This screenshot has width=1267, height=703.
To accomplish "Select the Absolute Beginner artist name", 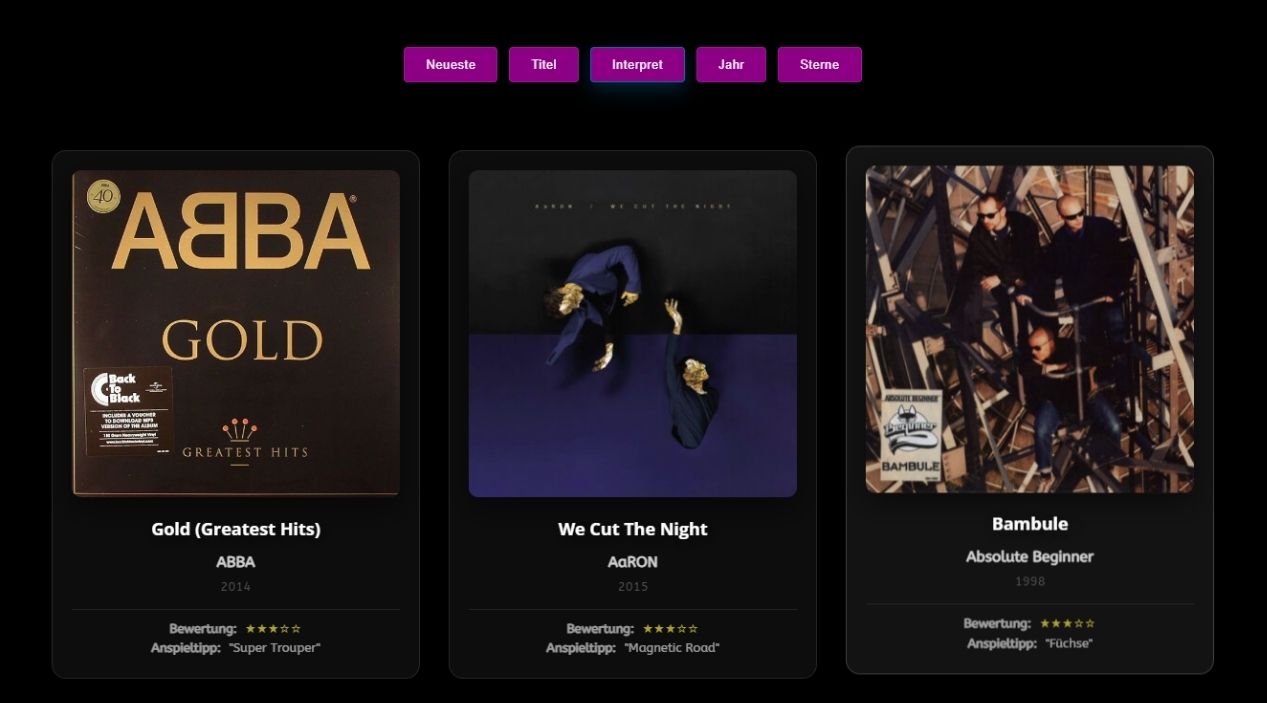I will coord(1030,557).
